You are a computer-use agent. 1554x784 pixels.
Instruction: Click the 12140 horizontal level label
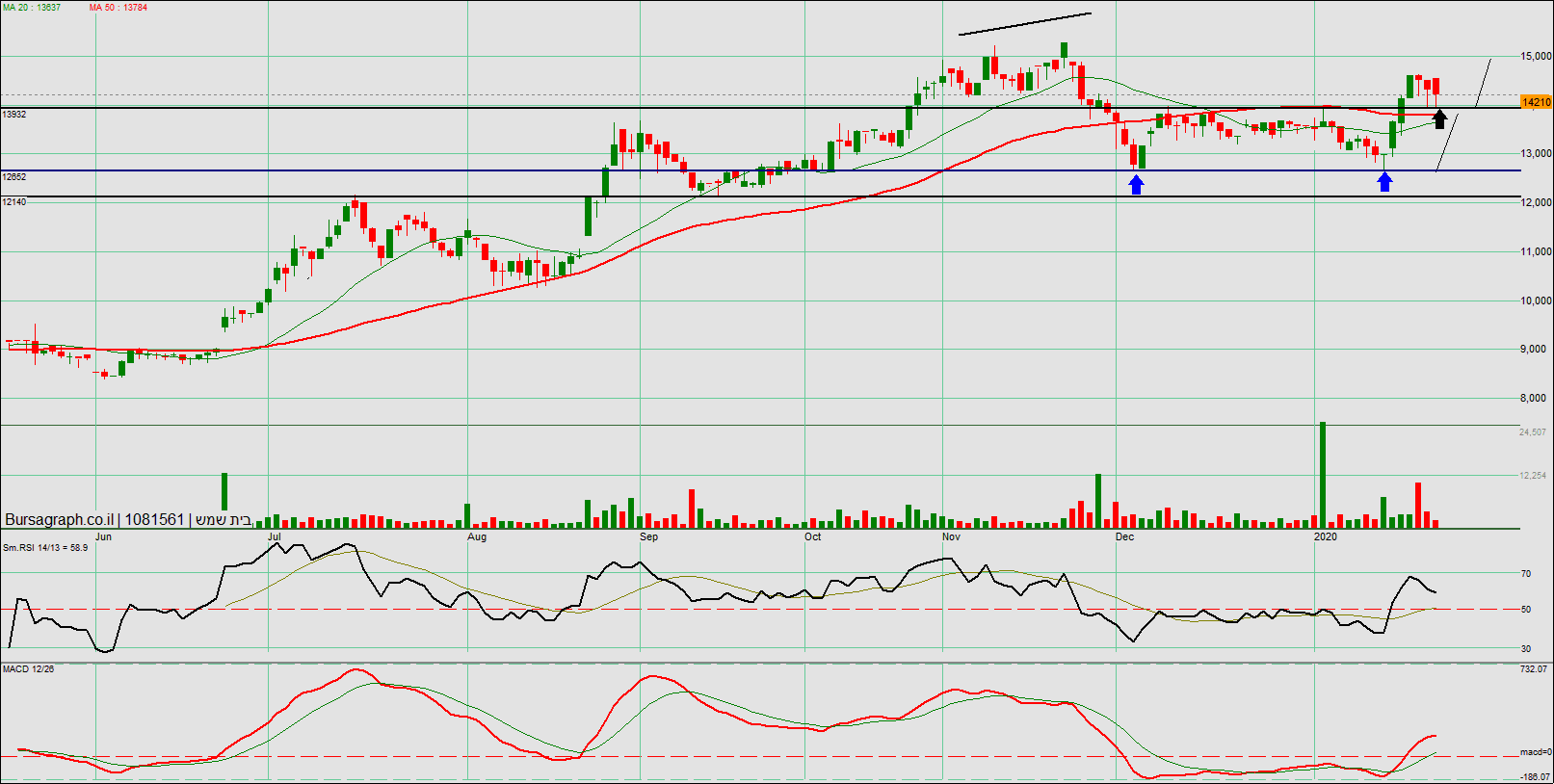(14, 202)
